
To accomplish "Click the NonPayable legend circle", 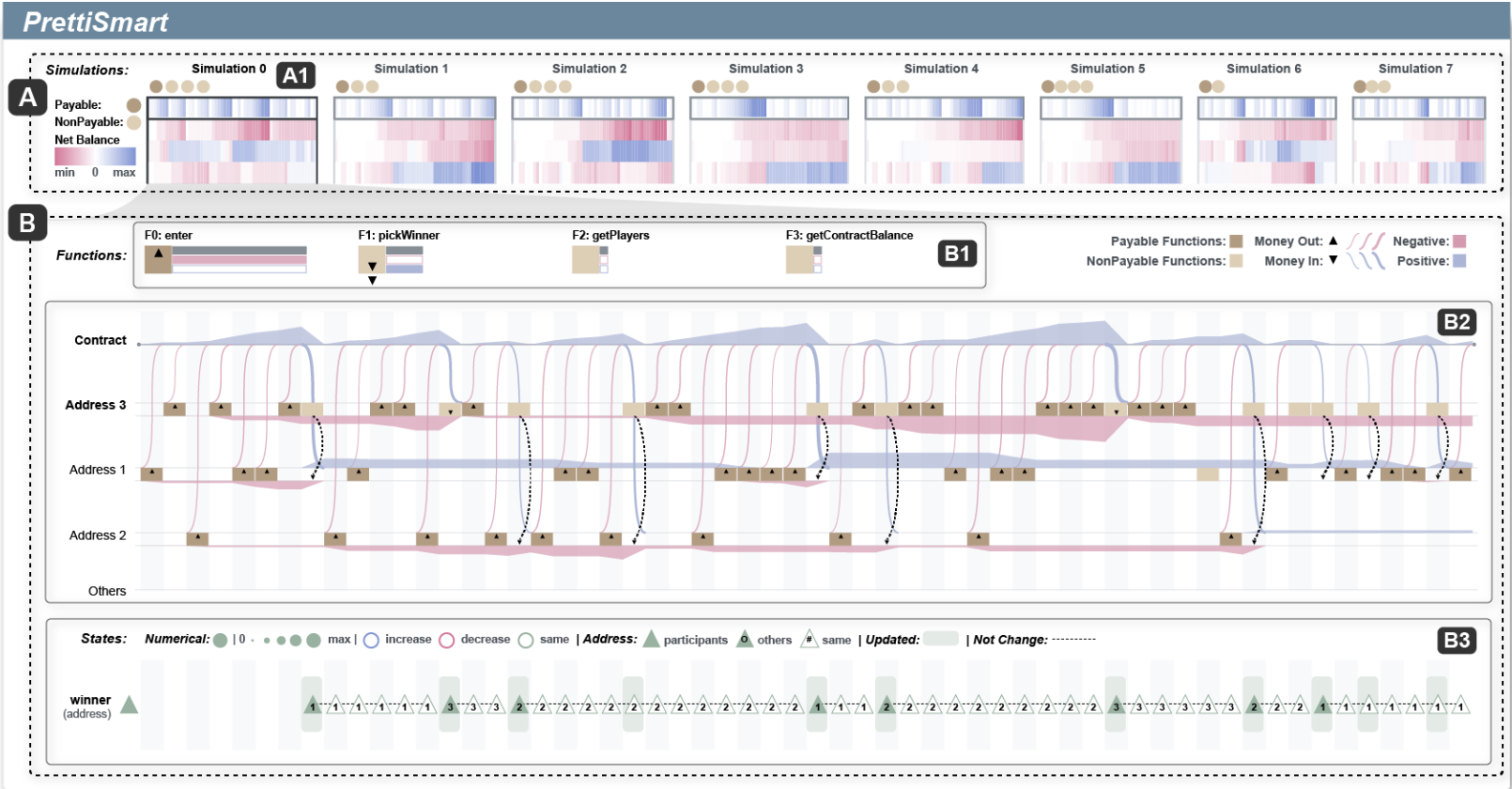I will [x=134, y=122].
